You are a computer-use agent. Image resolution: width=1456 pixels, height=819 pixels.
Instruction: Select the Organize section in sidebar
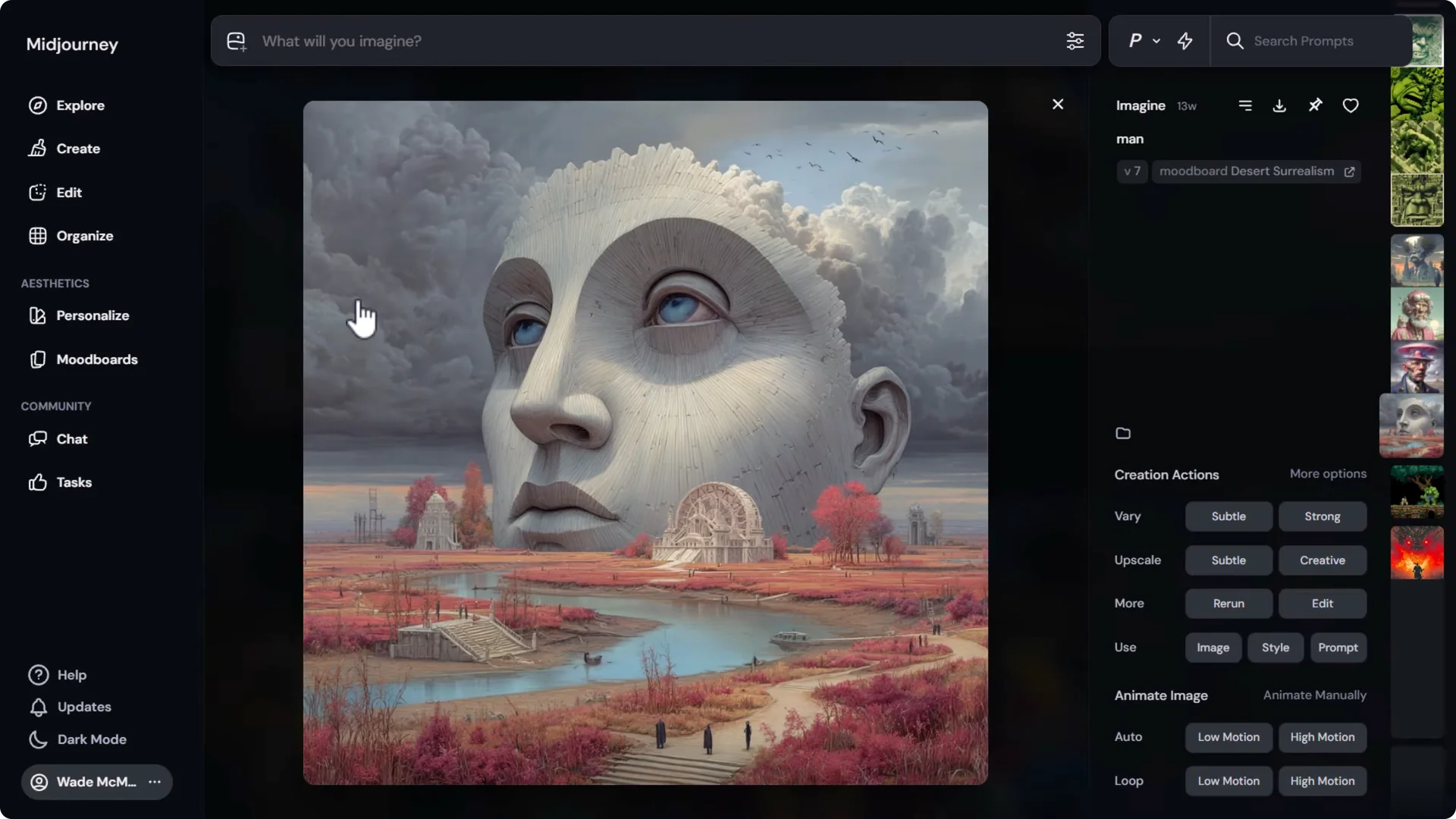83,236
